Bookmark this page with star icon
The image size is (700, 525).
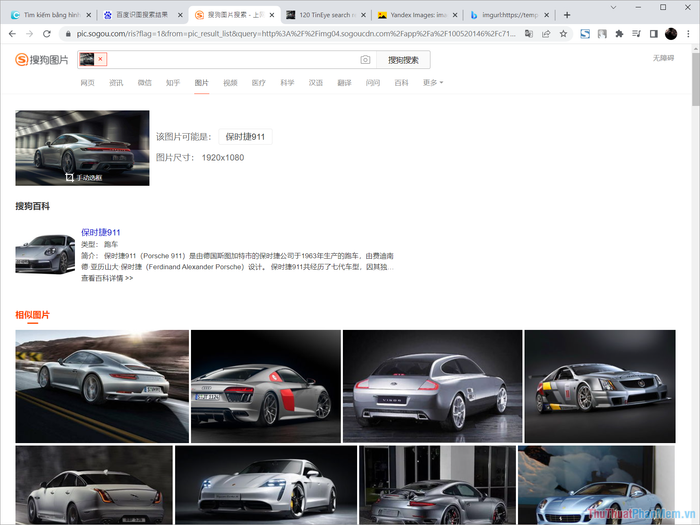point(563,34)
